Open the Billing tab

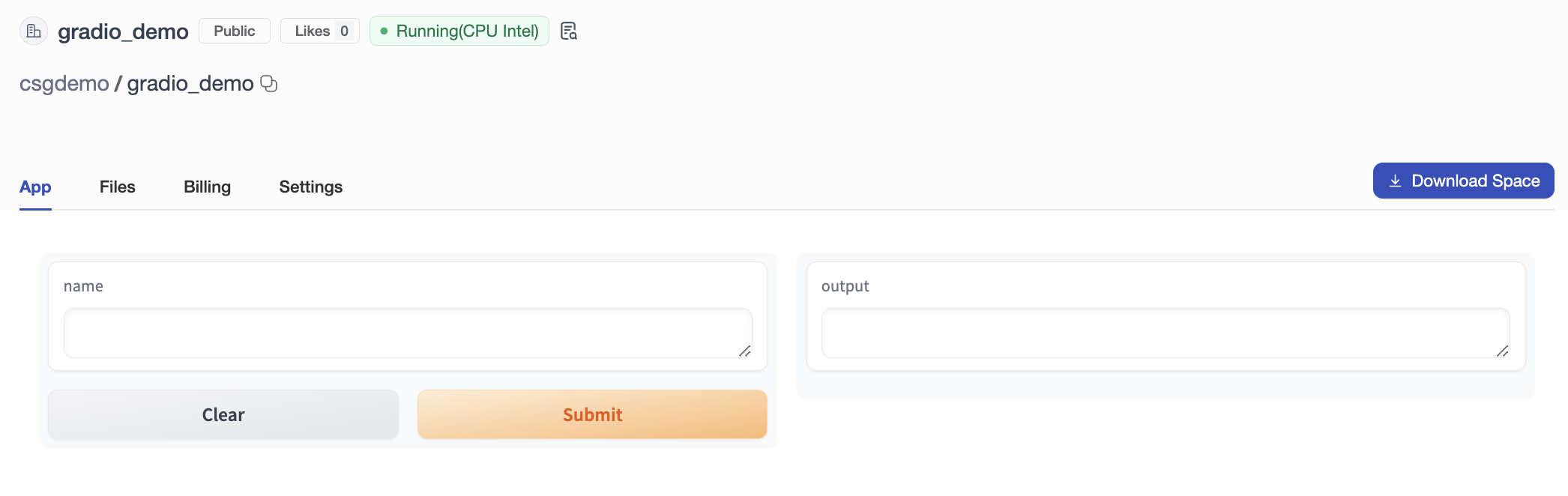(x=207, y=187)
